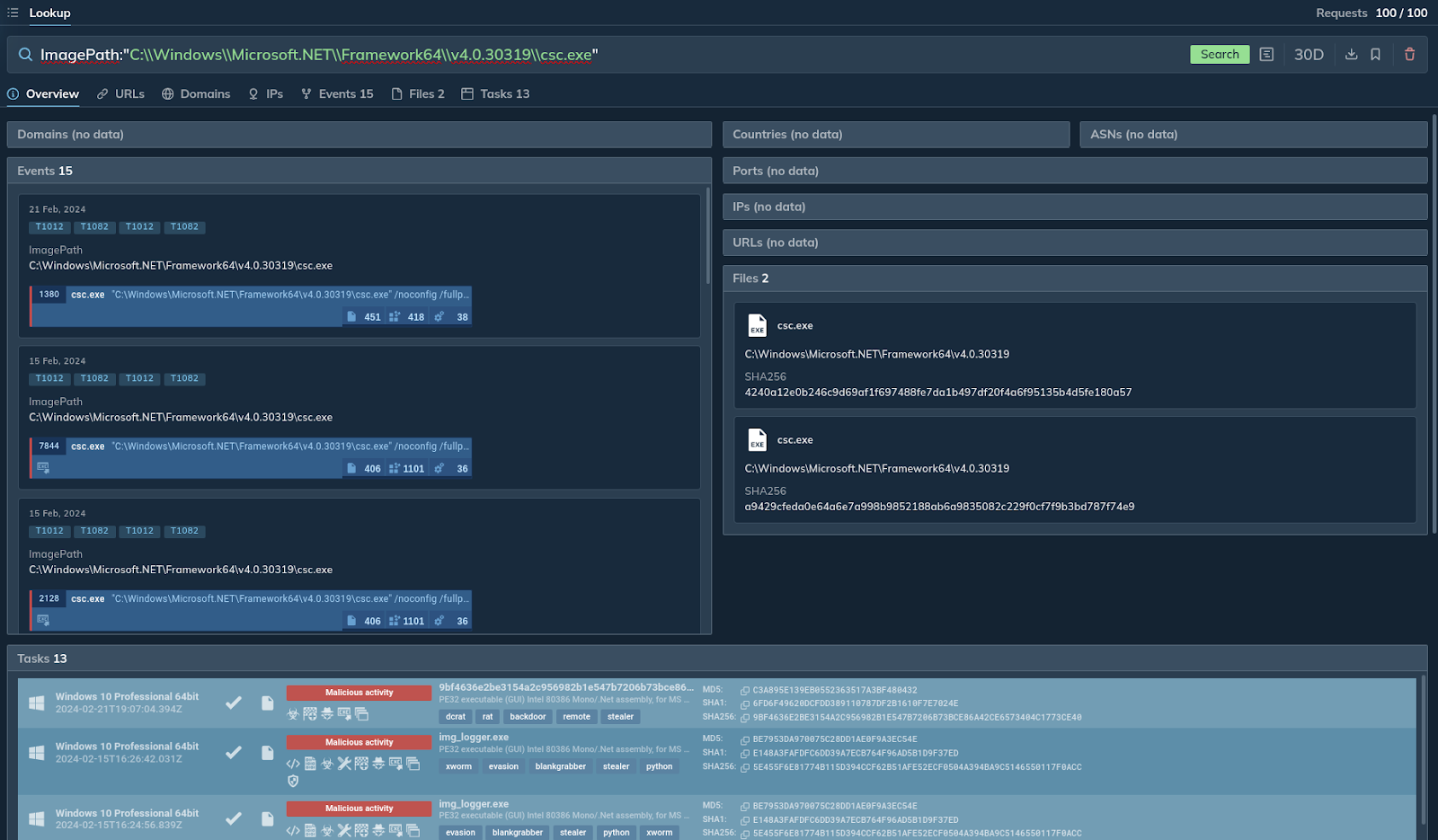Expand the Domains (no data) panel
This screenshot has height=840, width=1438.
pyautogui.click(x=359, y=135)
